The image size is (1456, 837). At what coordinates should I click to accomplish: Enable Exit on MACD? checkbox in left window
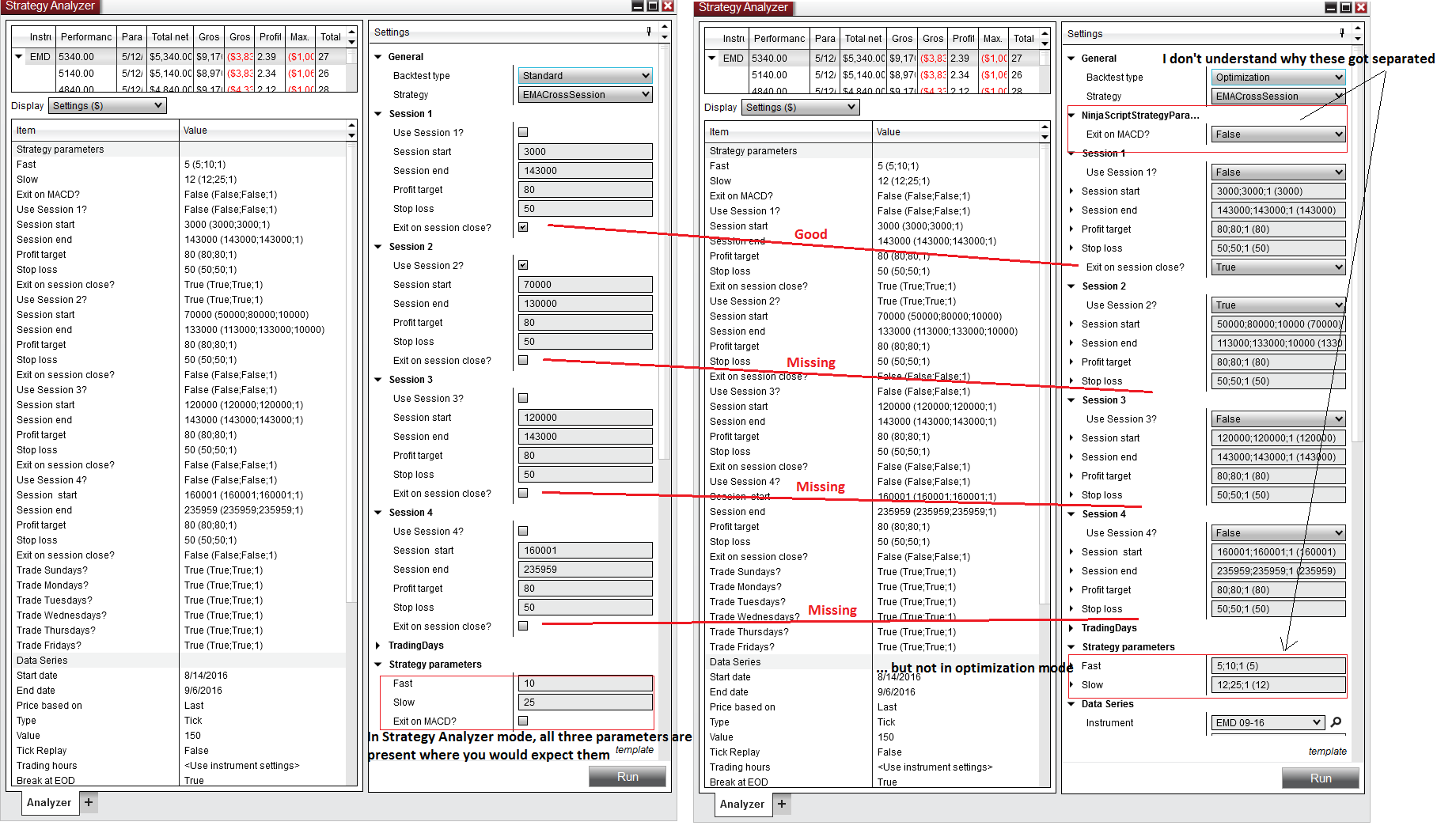click(523, 721)
